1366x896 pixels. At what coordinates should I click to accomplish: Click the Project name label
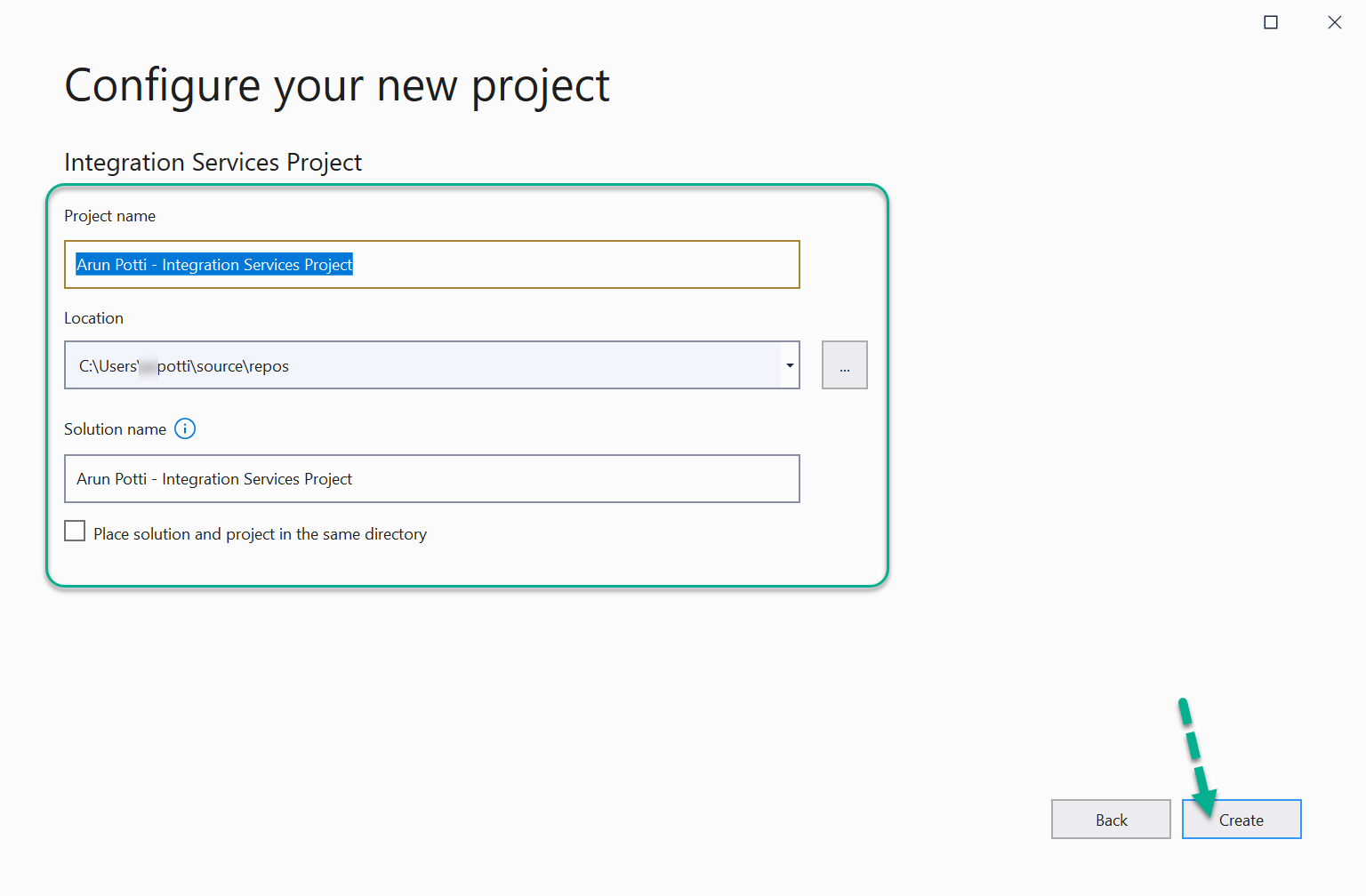[109, 215]
